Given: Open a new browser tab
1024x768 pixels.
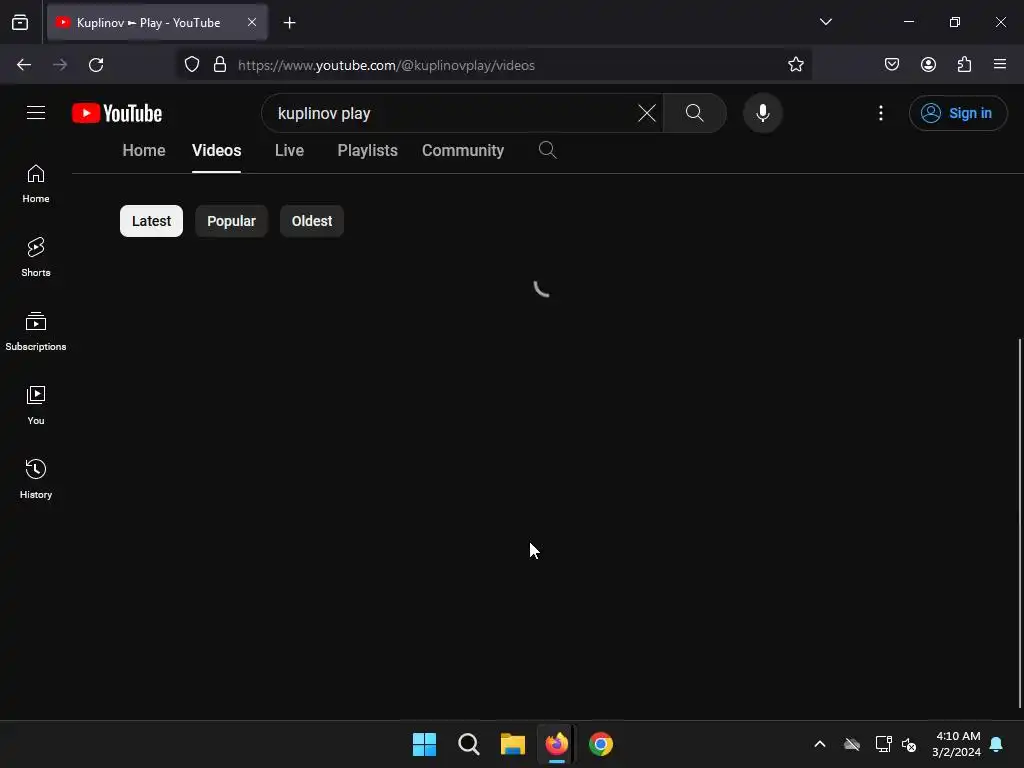Looking at the screenshot, I should (289, 23).
